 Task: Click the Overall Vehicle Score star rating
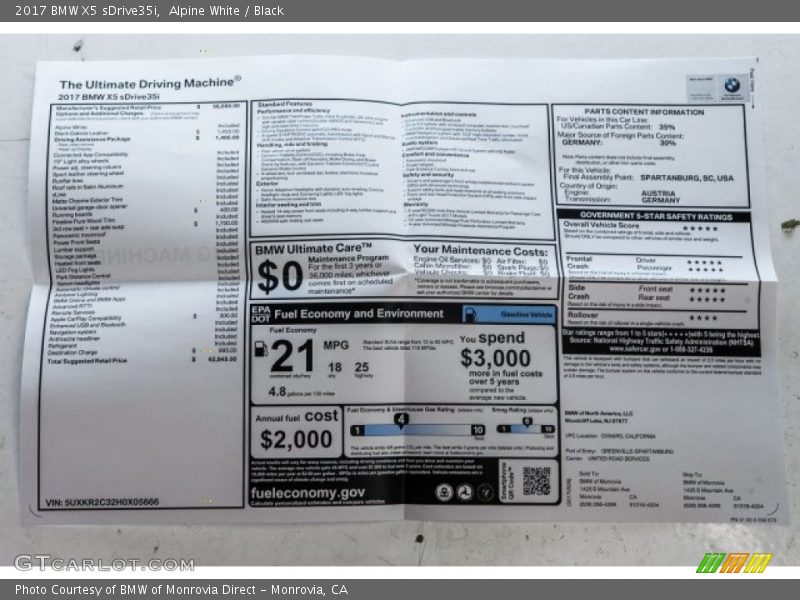(x=700, y=229)
